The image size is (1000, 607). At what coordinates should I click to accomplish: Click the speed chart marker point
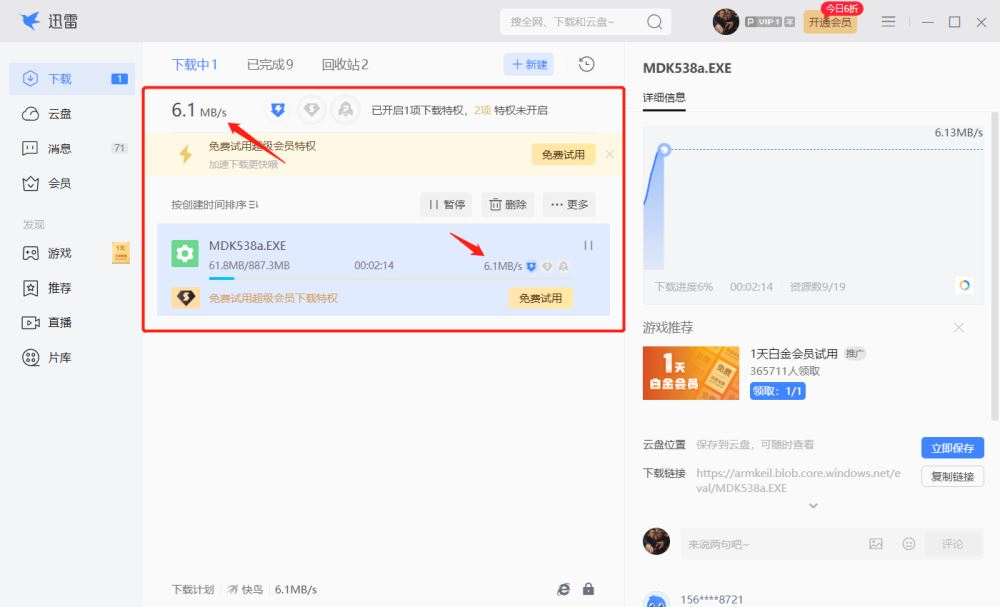[x=664, y=149]
